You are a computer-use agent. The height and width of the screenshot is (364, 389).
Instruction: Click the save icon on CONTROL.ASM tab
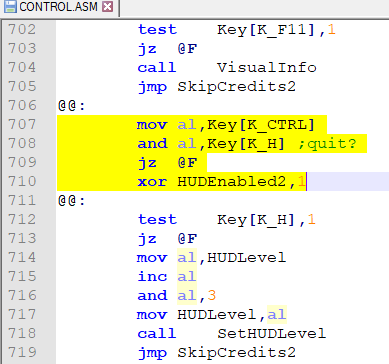pos(10,7)
